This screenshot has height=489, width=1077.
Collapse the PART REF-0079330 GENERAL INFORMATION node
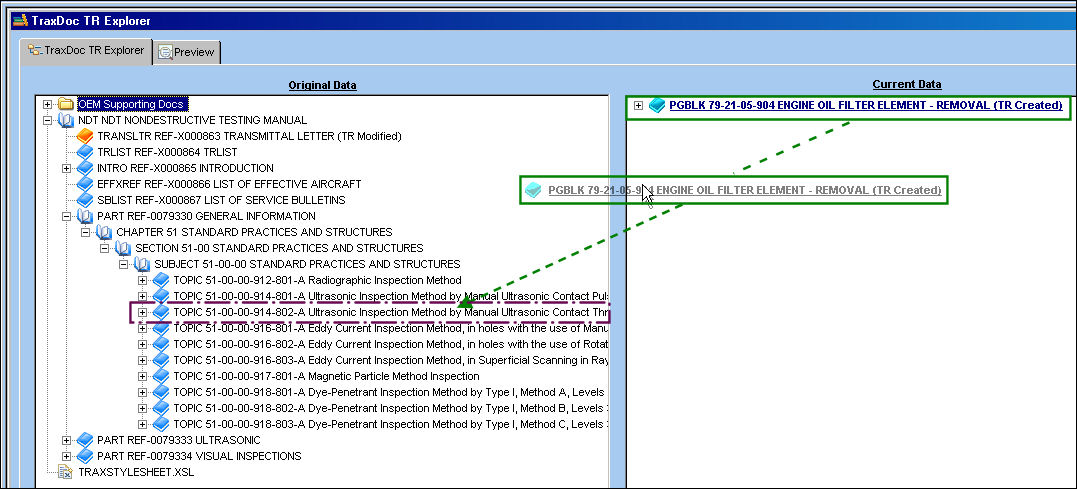point(67,216)
